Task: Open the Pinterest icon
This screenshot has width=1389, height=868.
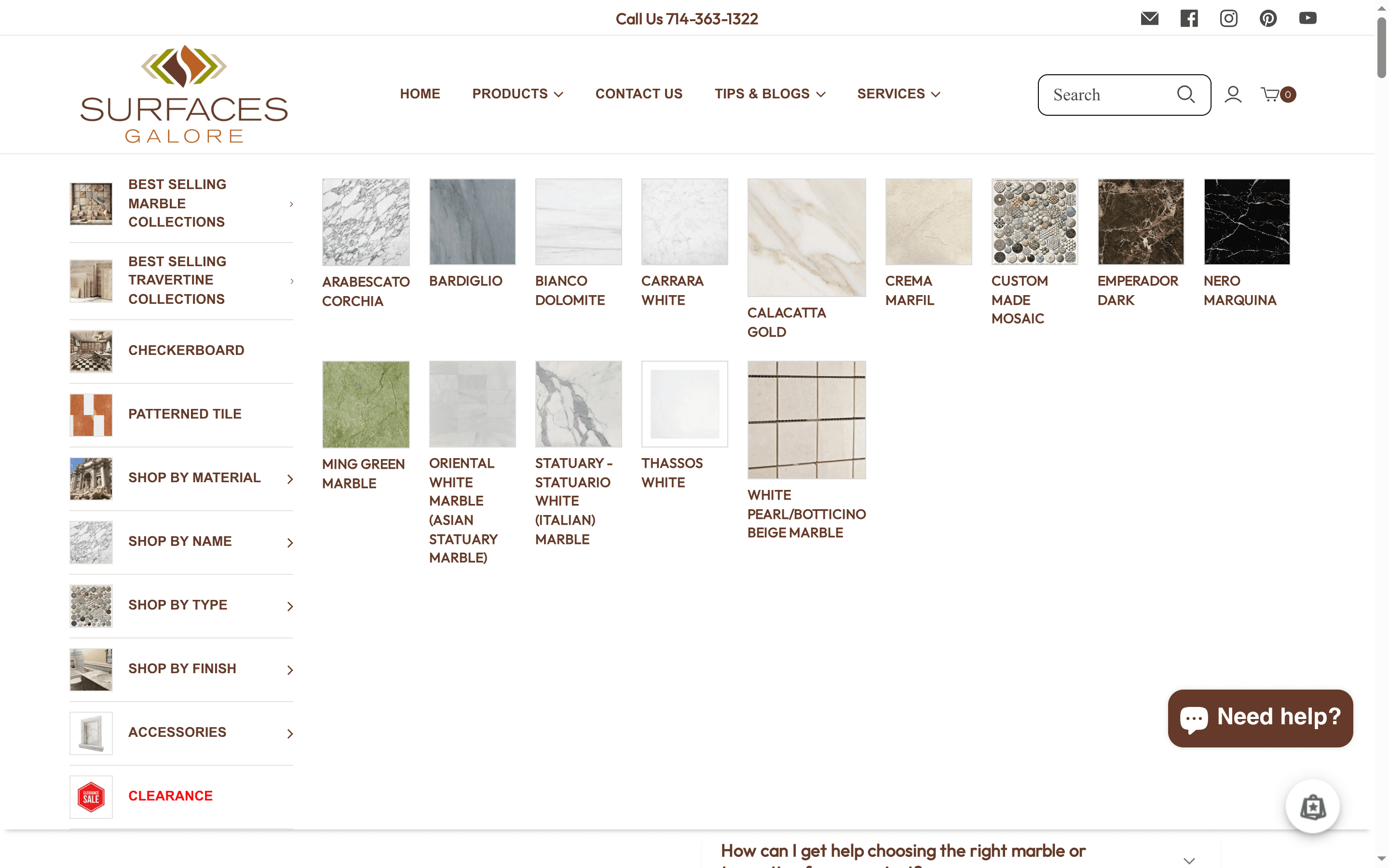Action: click(x=1268, y=18)
